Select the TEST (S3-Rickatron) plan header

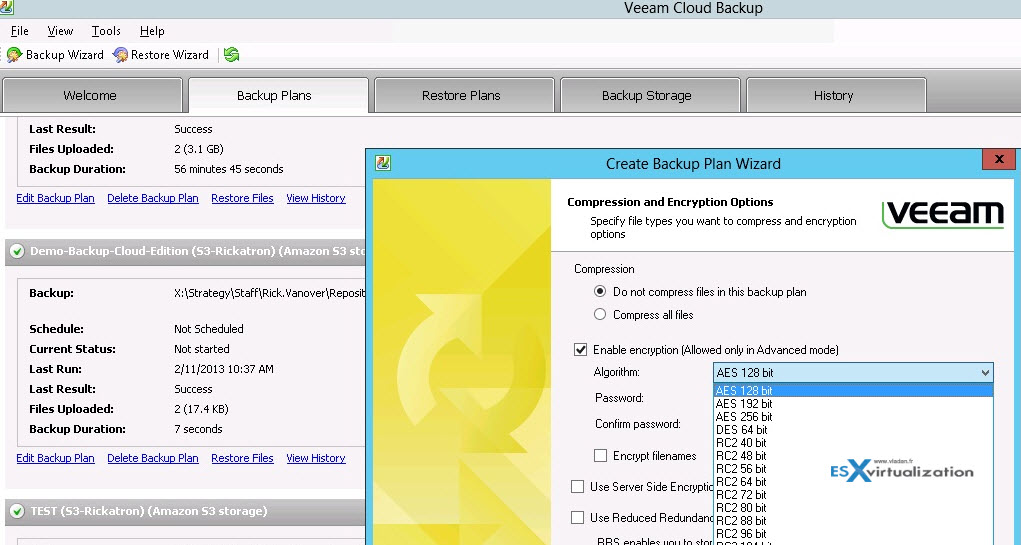click(x=185, y=511)
